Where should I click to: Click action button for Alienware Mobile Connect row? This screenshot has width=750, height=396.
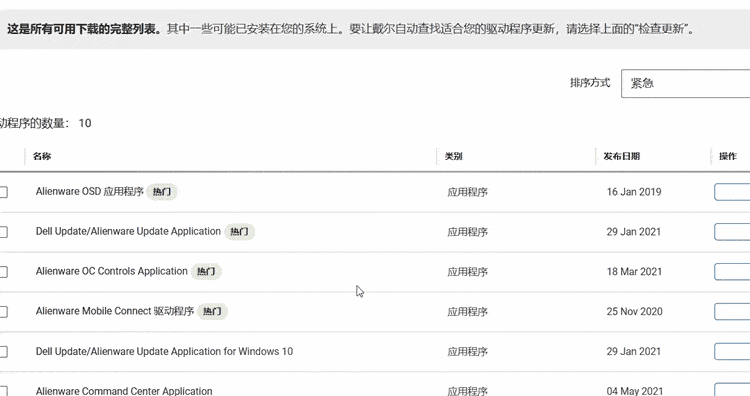point(732,311)
